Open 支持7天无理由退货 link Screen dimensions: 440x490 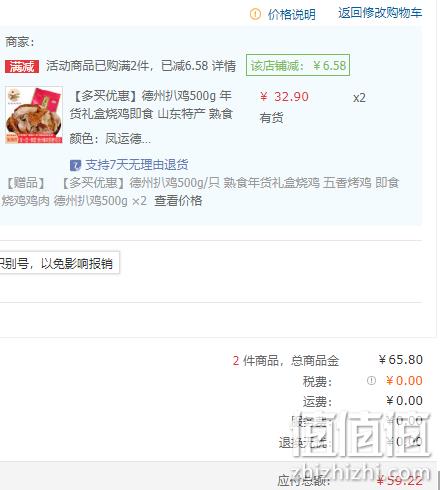coord(137,165)
